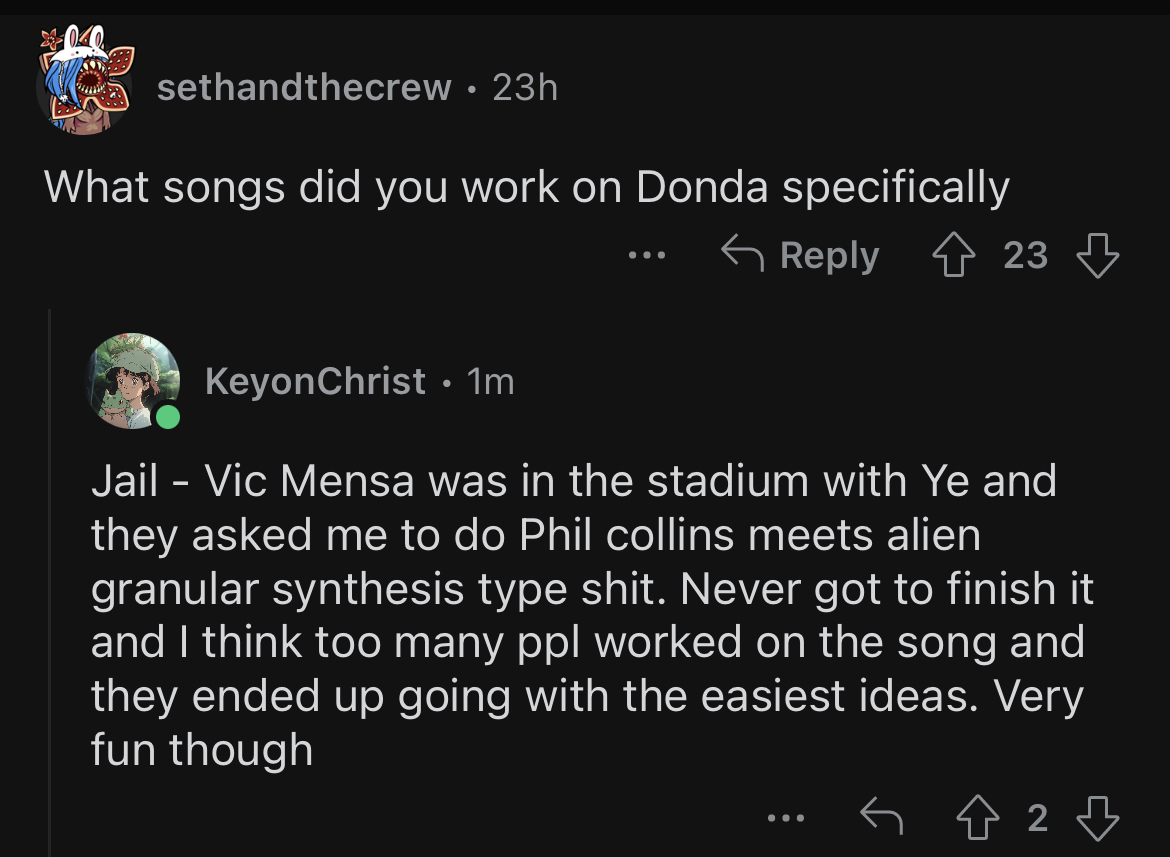Collapse the reply thread using the vertical line
Viewport: 1170px width, 857px height.
click(x=50, y=580)
